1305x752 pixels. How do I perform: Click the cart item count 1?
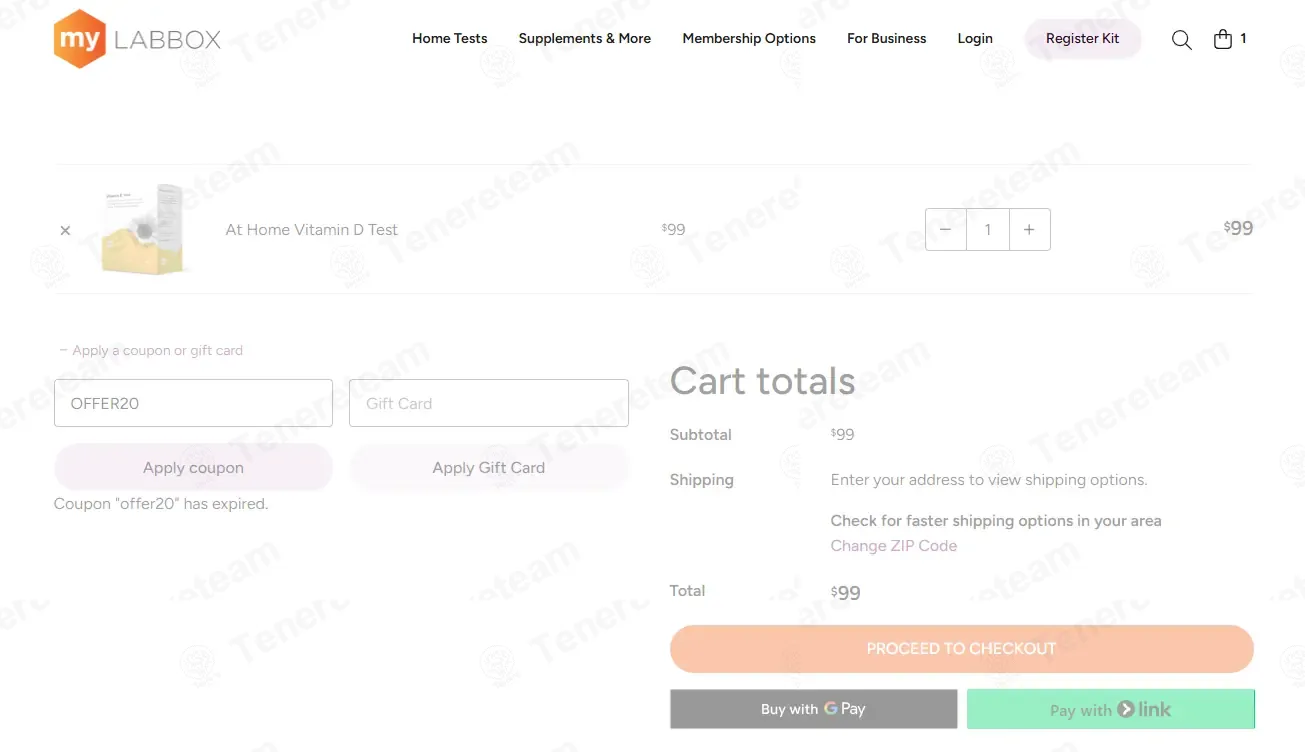1243,39
